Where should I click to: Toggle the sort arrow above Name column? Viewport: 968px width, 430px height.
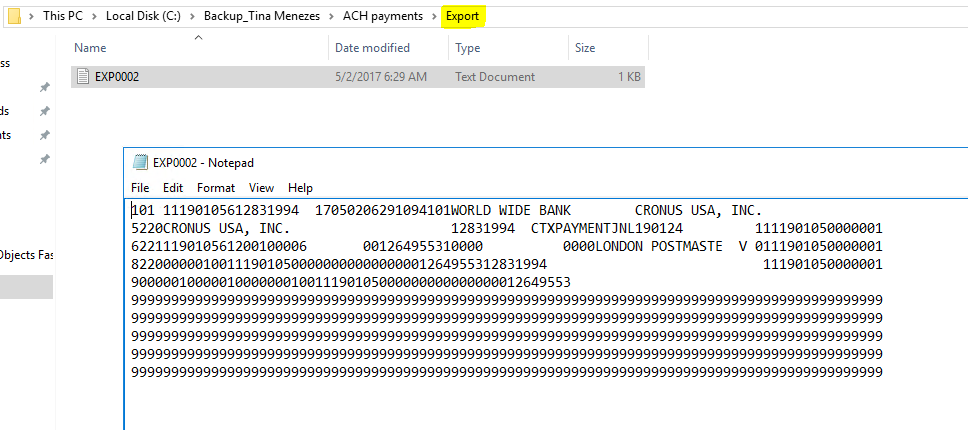pos(198,38)
